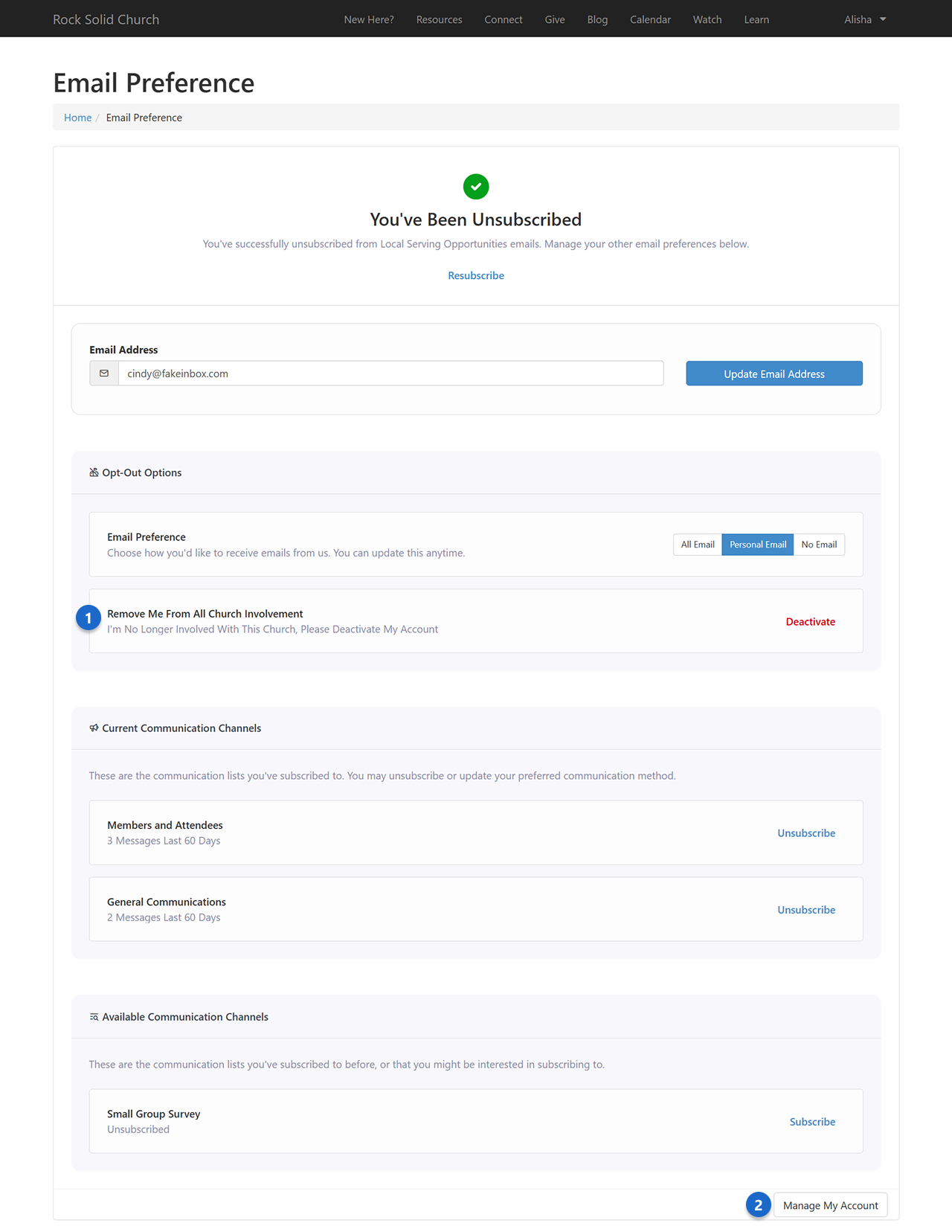Open the Connect menu in navbar

coord(504,19)
